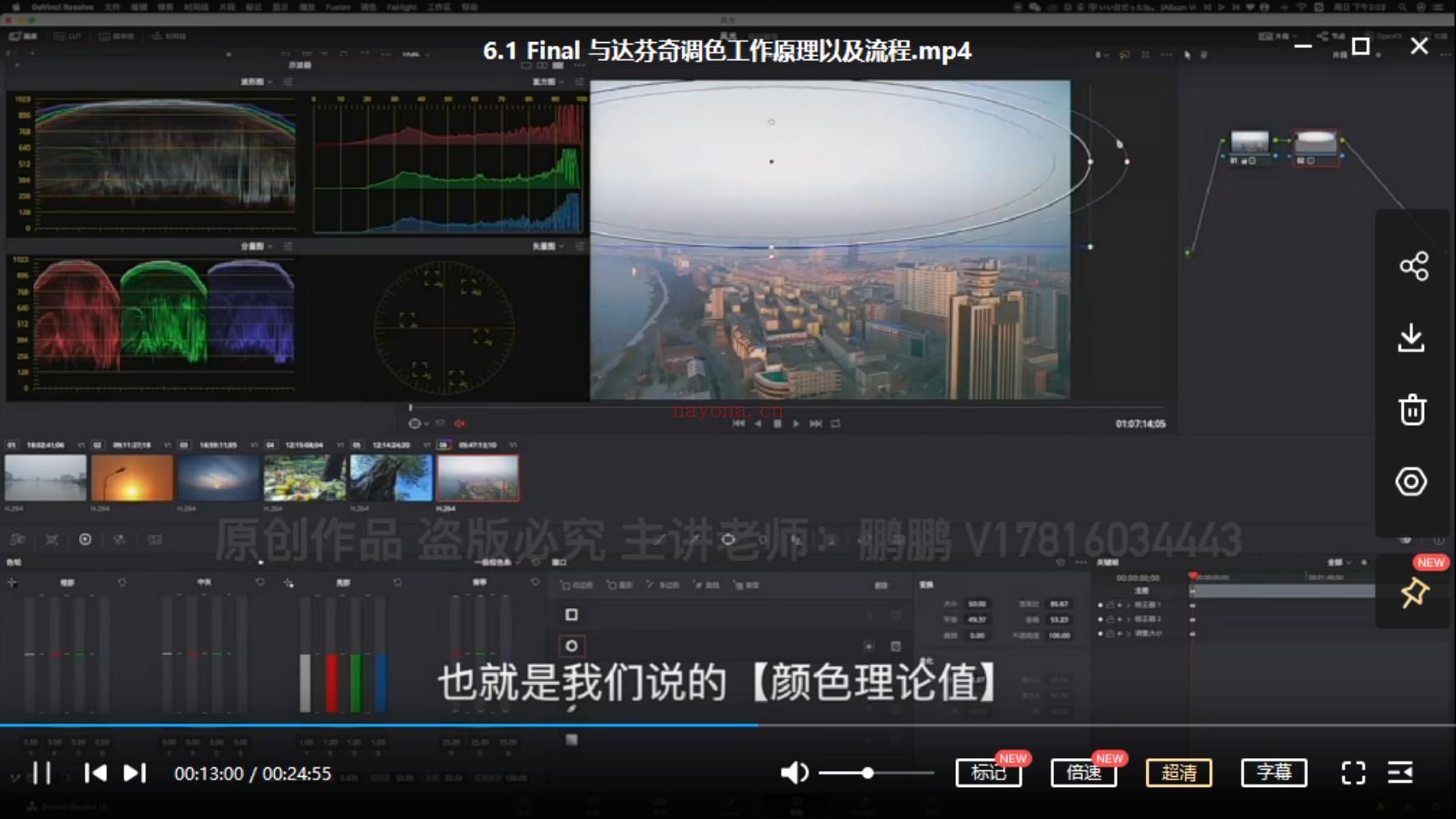
Task: Click Resolve viewer play reverse button
Action: pos(758,424)
